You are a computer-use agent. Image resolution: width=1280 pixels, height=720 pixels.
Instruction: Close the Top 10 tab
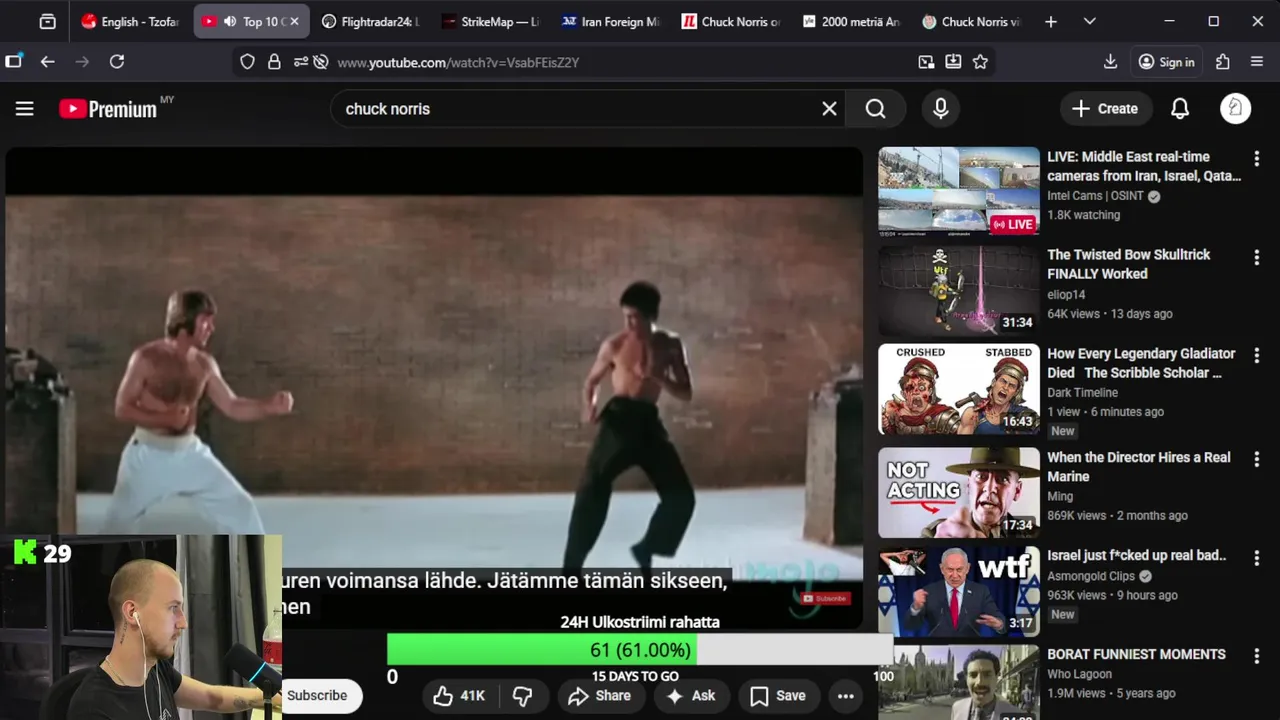(x=294, y=21)
